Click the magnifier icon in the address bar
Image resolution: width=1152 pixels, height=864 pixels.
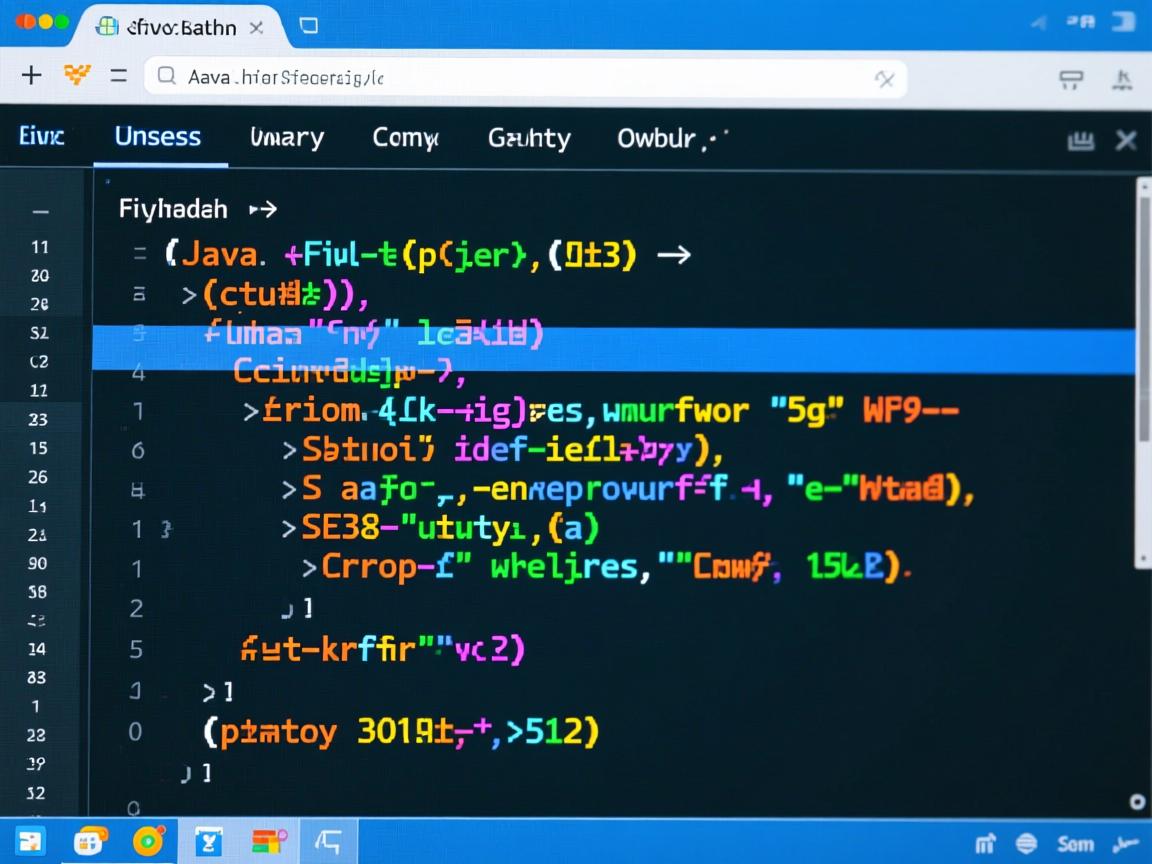[168, 76]
